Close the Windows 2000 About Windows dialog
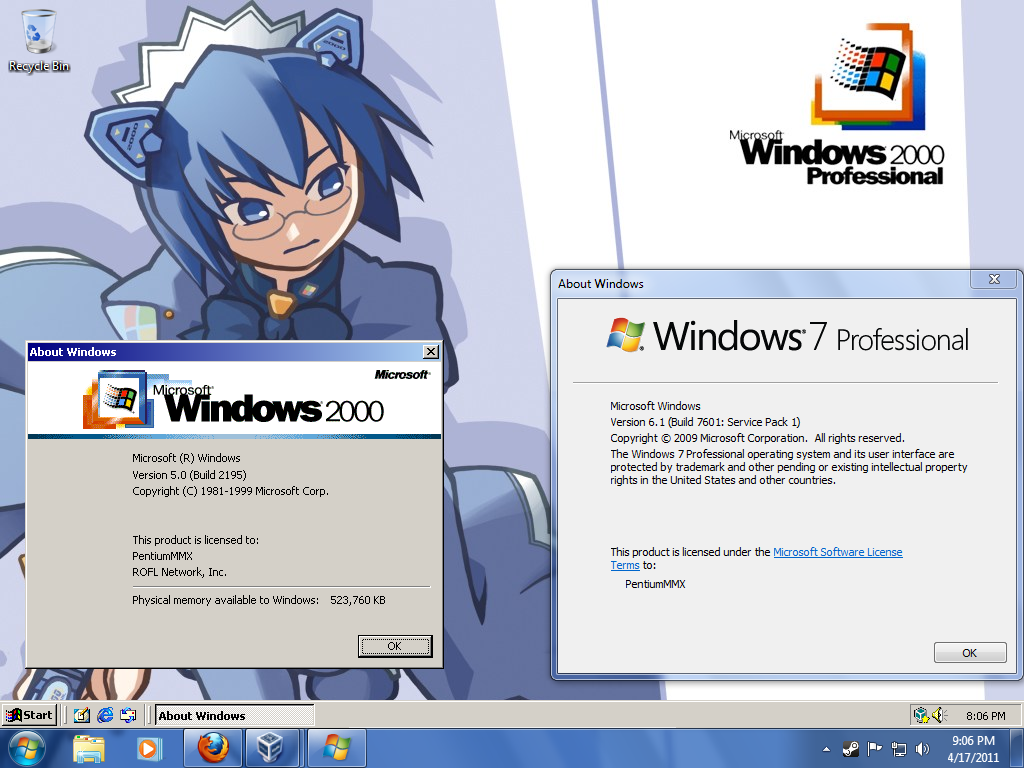Viewport: 1024px width, 768px height. point(431,351)
